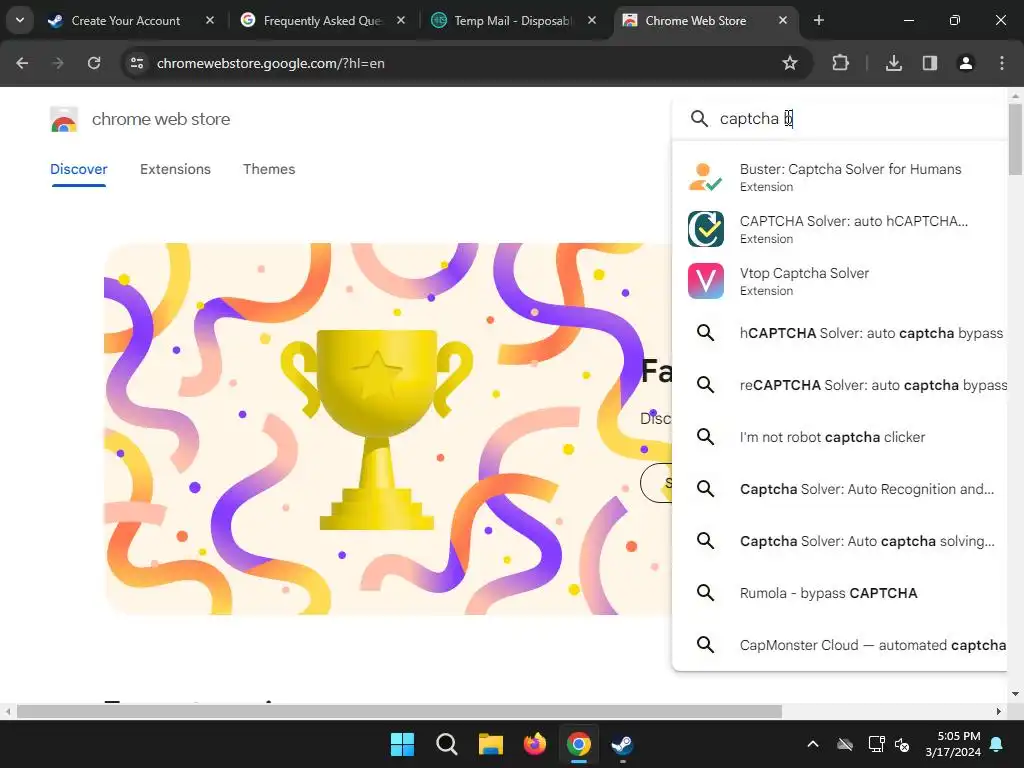Open the Downloads icon in toolbar
The height and width of the screenshot is (768, 1024).
point(894,63)
